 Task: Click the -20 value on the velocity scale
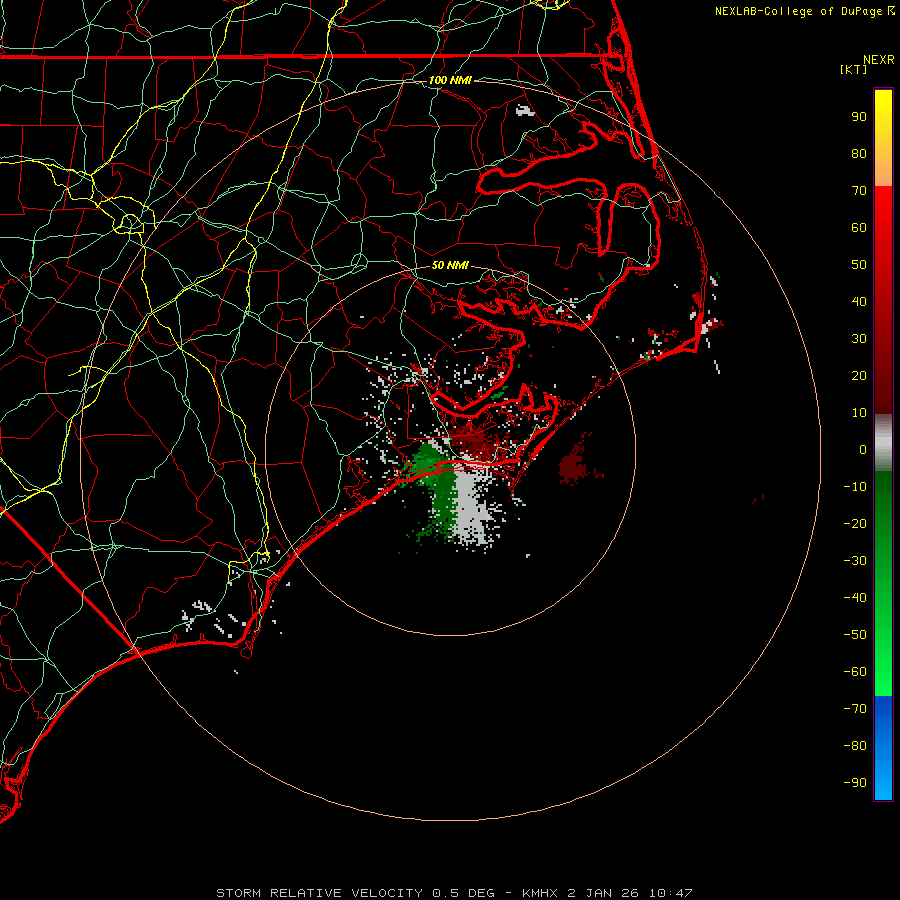tap(855, 523)
